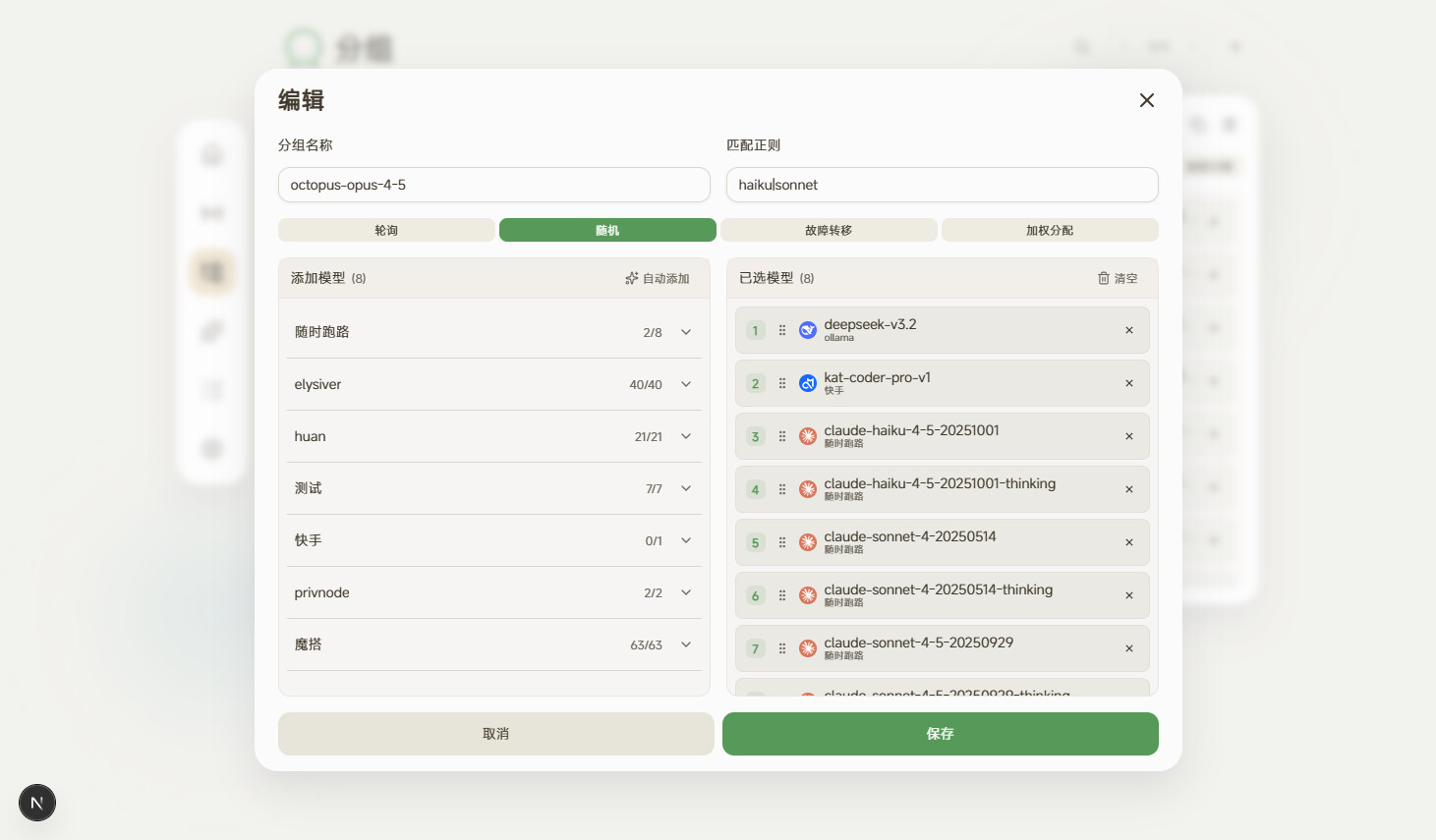
Task: Click drag handle of kat-coder-pro-v1 row
Action: point(782,383)
